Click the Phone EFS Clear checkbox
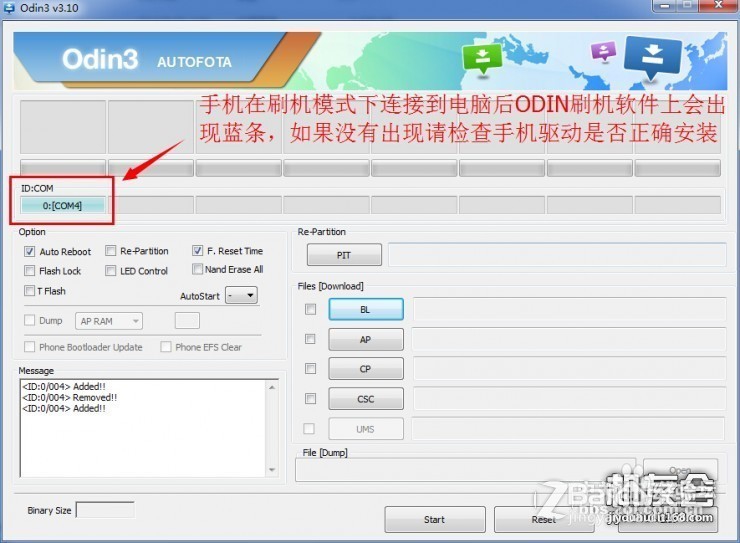The width and height of the screenshot is (740, 543). [166, 347]
